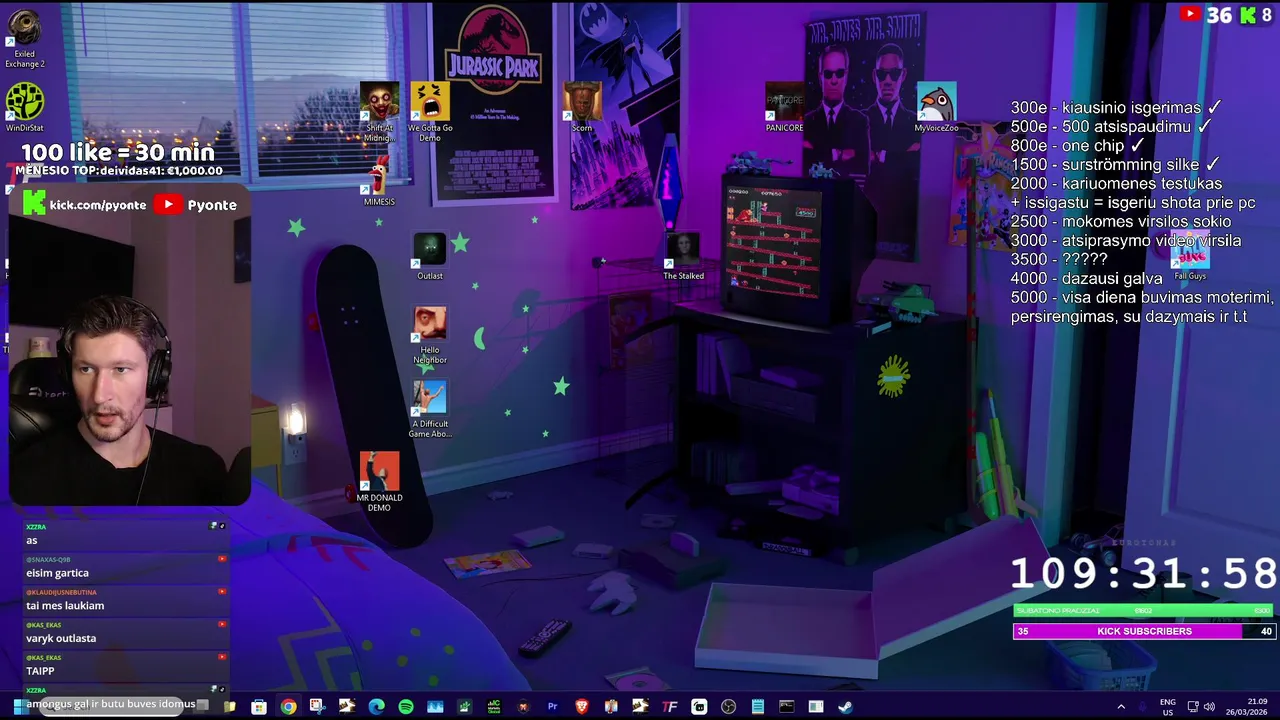This screenshot has width=1280, height=720.
Task: Click chat message 'eisim gartica'
Action: (x=57, y=573)
